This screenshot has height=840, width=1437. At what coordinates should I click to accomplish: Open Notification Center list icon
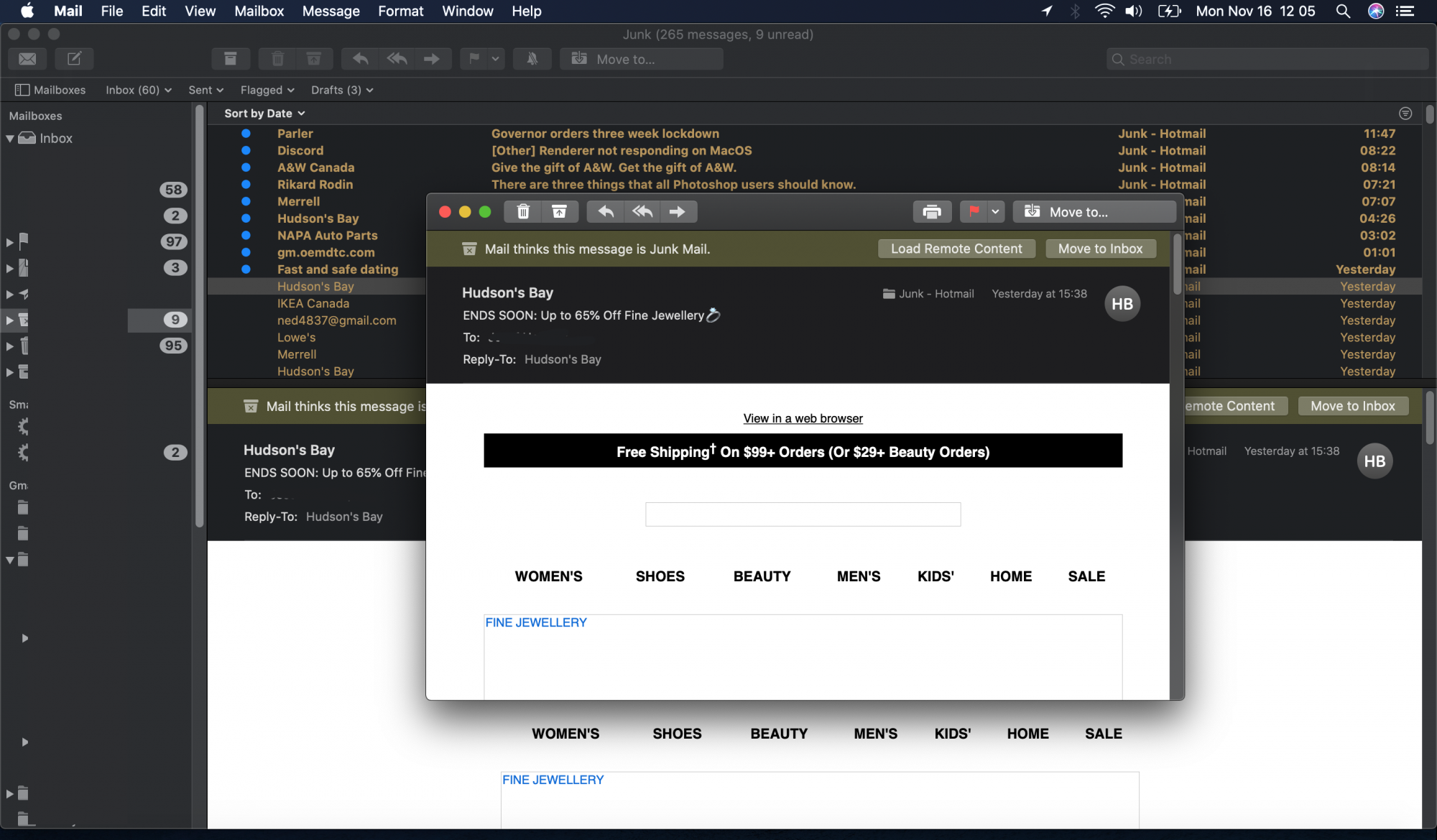point(1405,11)
